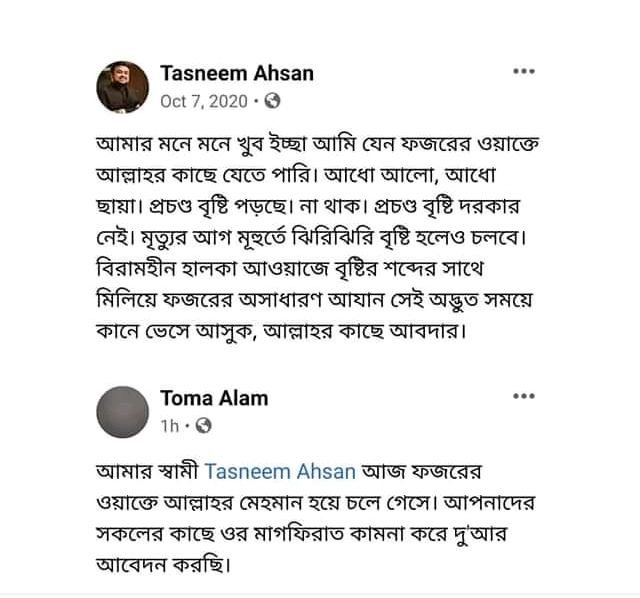Click the final line আবেদন করছি in Toma's post

(x=162, y=565)
